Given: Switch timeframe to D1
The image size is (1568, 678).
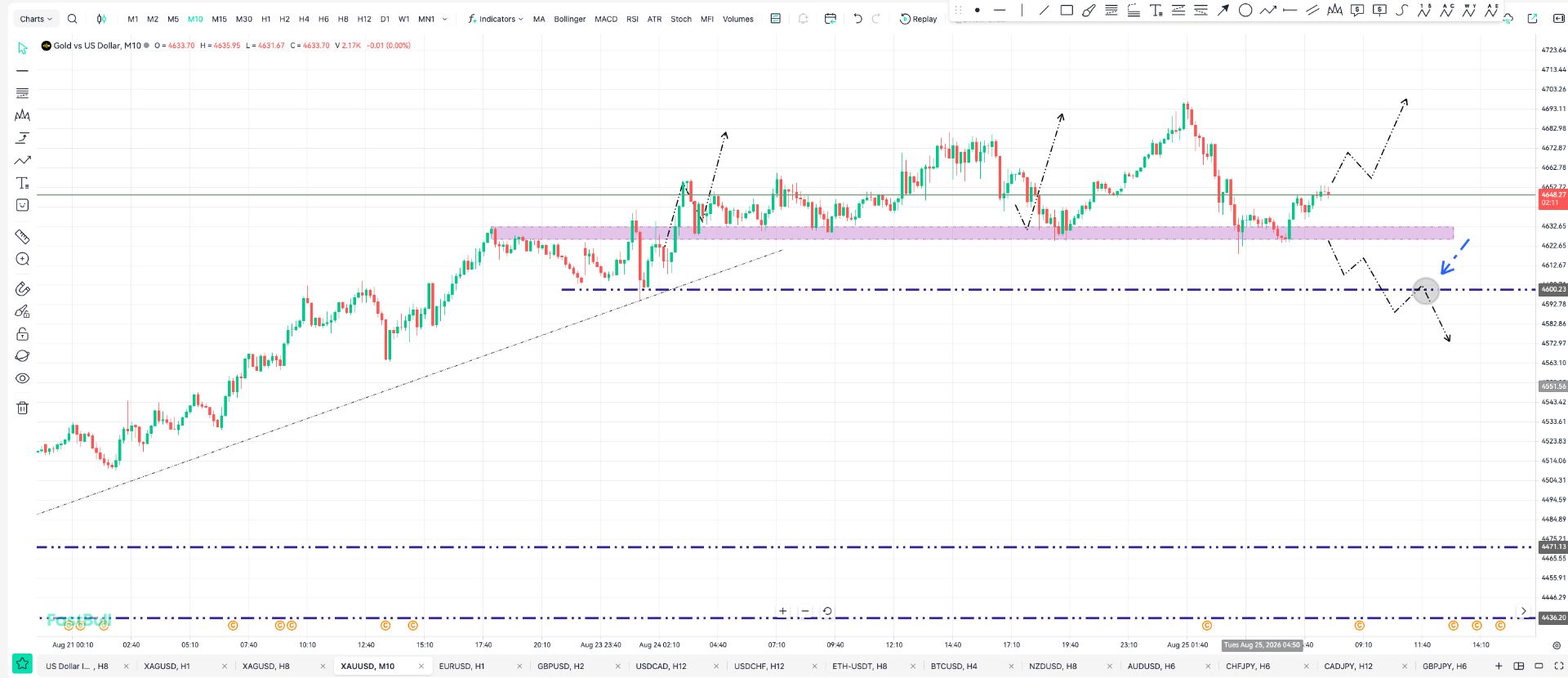Looking at the screenshot, I should [x=385, y=19].
